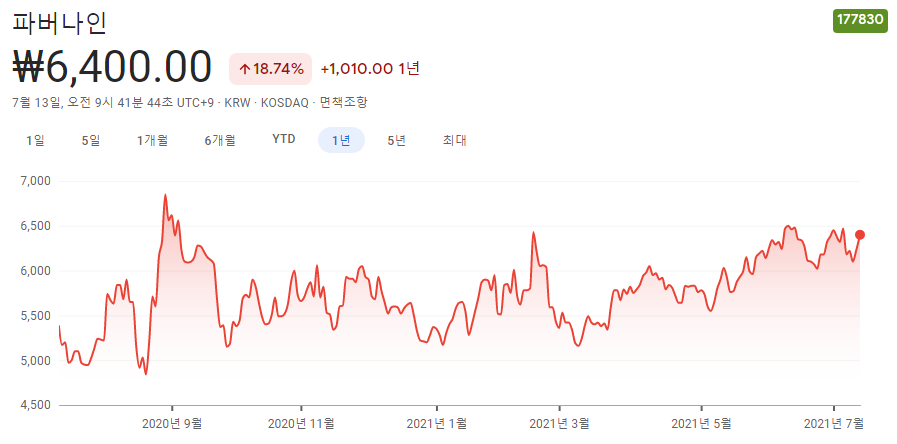The image size is (897, 444).
Task: Click the +1,010.00 1년 change text
Action: tap(370, 69)
